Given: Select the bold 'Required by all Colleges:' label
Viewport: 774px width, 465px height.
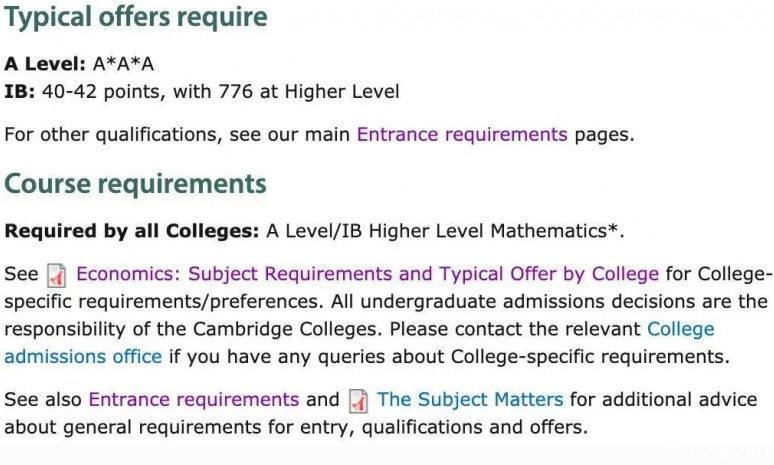Looking at the screenshot, I should [132, 231].
